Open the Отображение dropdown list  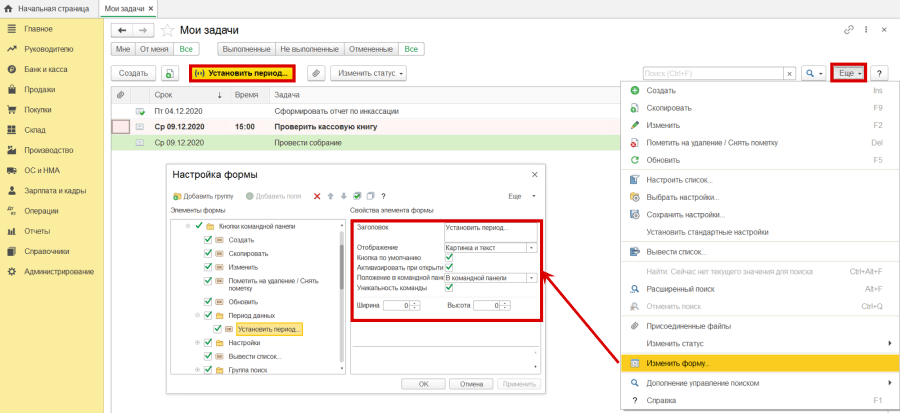coord(532,247)
